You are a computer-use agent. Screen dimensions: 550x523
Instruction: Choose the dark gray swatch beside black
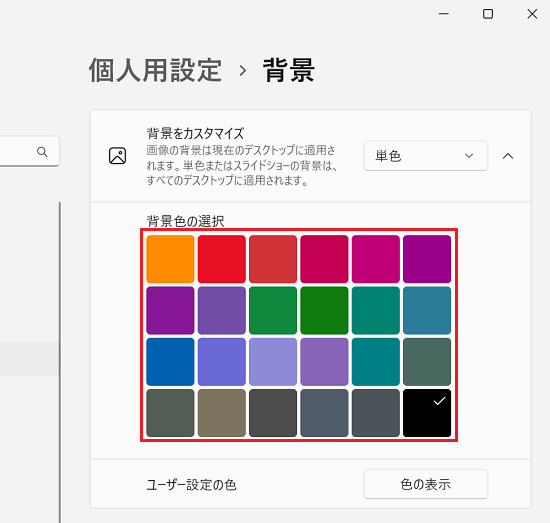(376, 413)
